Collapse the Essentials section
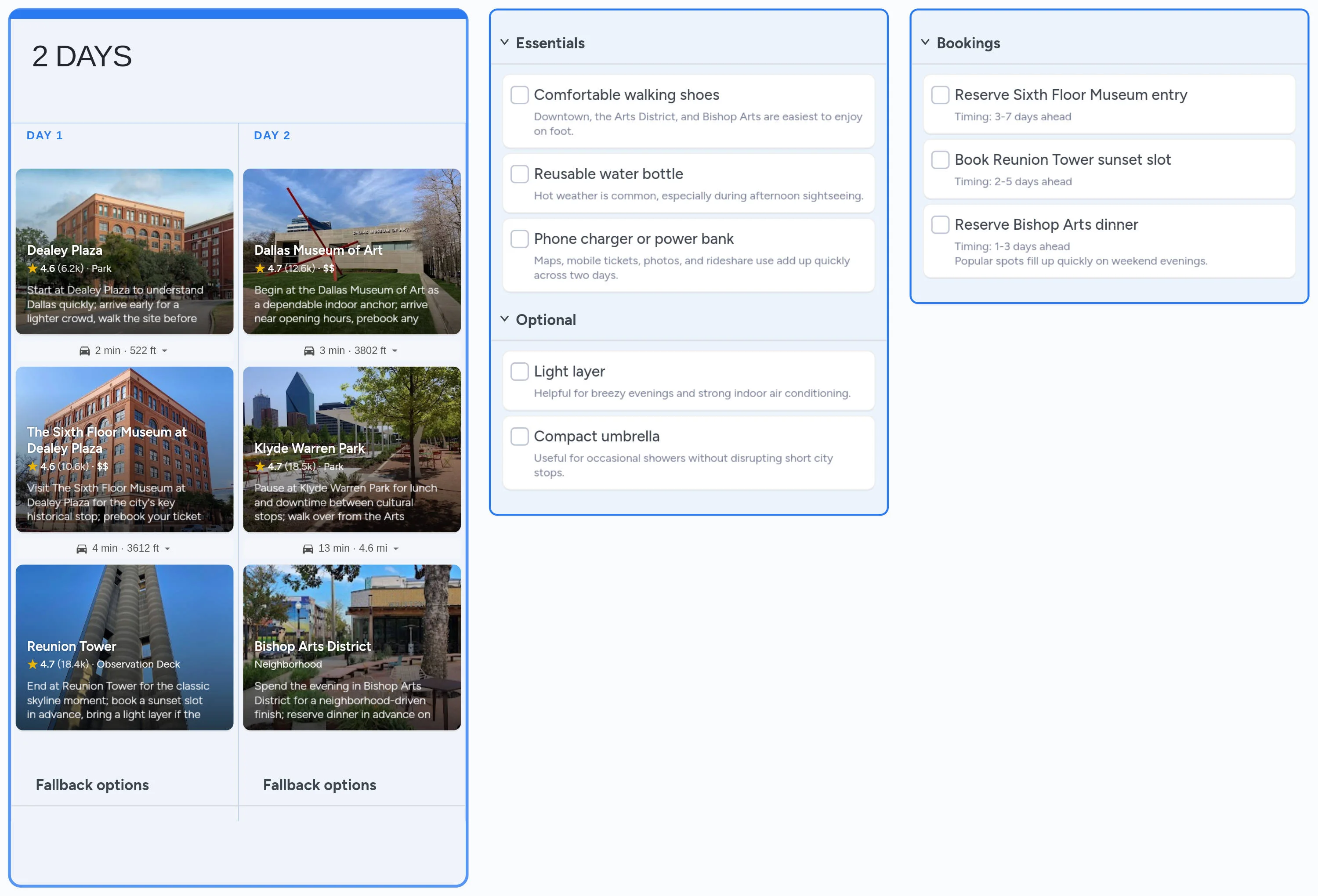The image size is (1318, 896). pyautogui.click(x=505, y=43)
